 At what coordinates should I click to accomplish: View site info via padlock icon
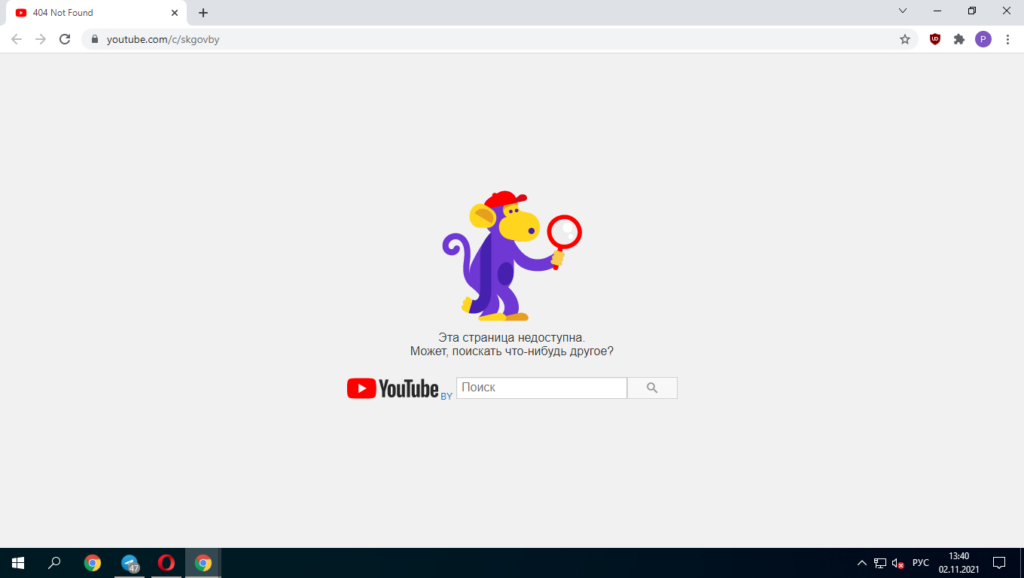point(95,39)
